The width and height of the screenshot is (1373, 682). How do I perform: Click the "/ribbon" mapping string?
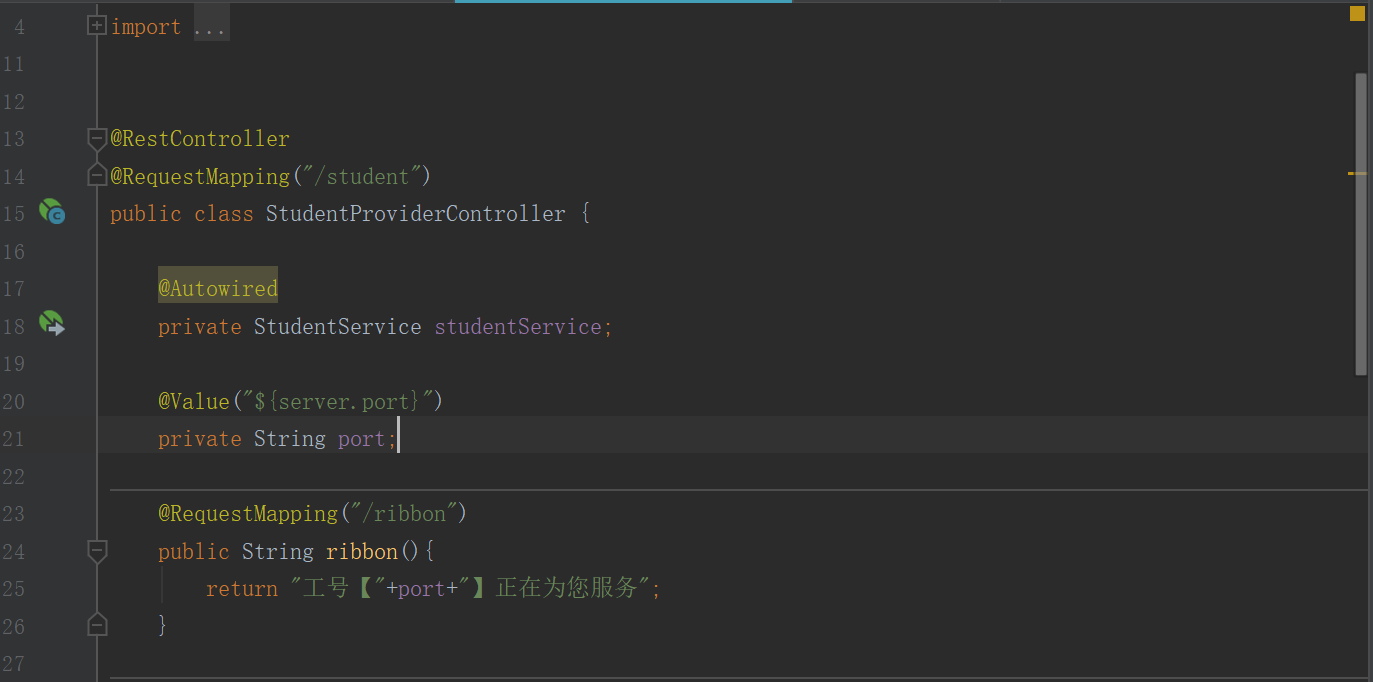pos(404,514)
